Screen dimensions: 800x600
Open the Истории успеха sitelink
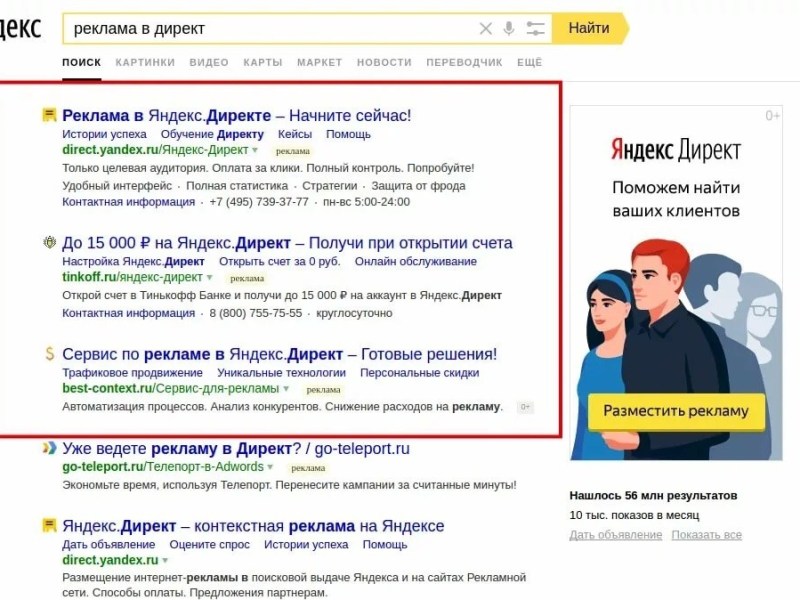(104, 133)
